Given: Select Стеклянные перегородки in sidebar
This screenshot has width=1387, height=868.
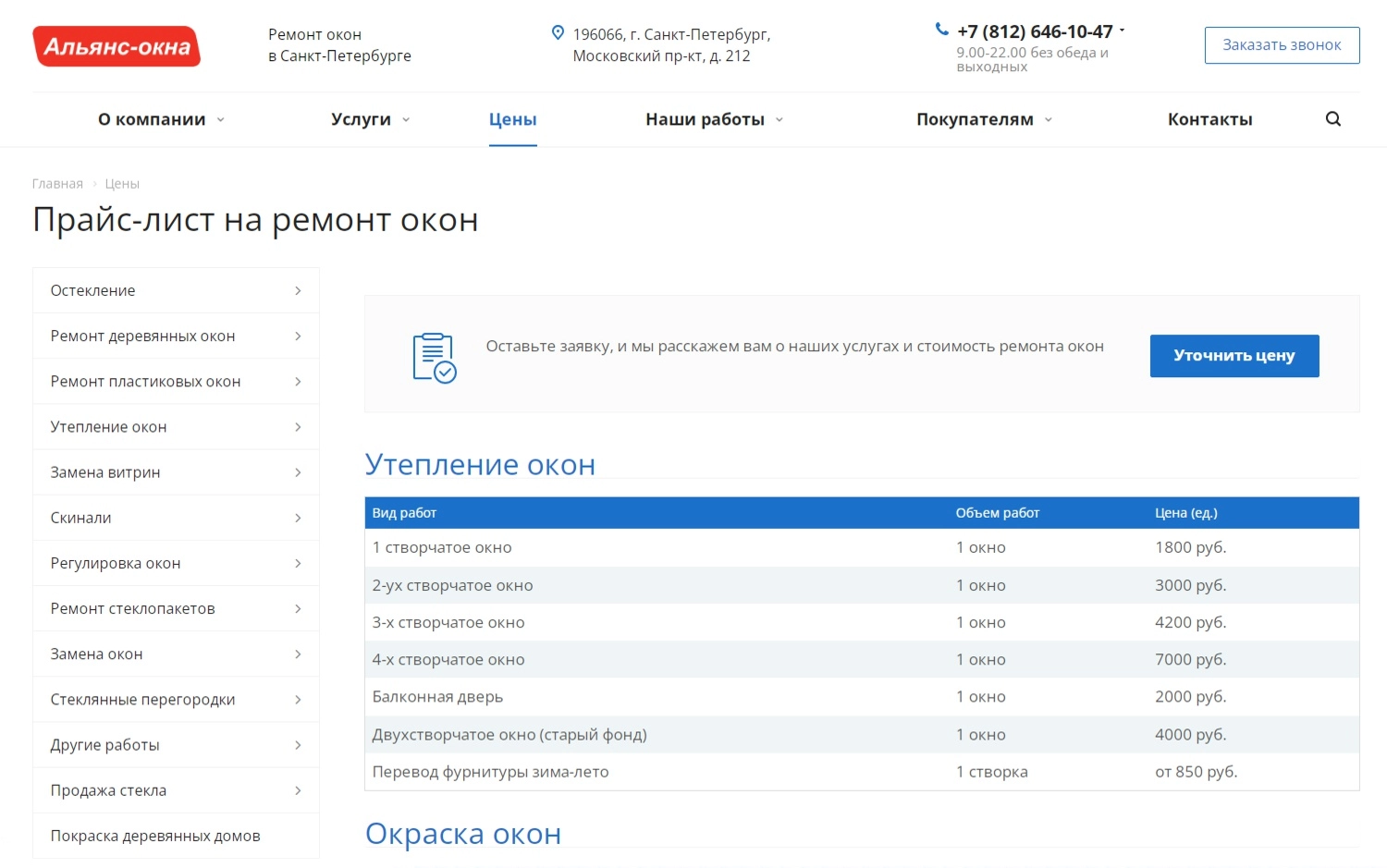Looking at the screenshot, I should 176,700.
